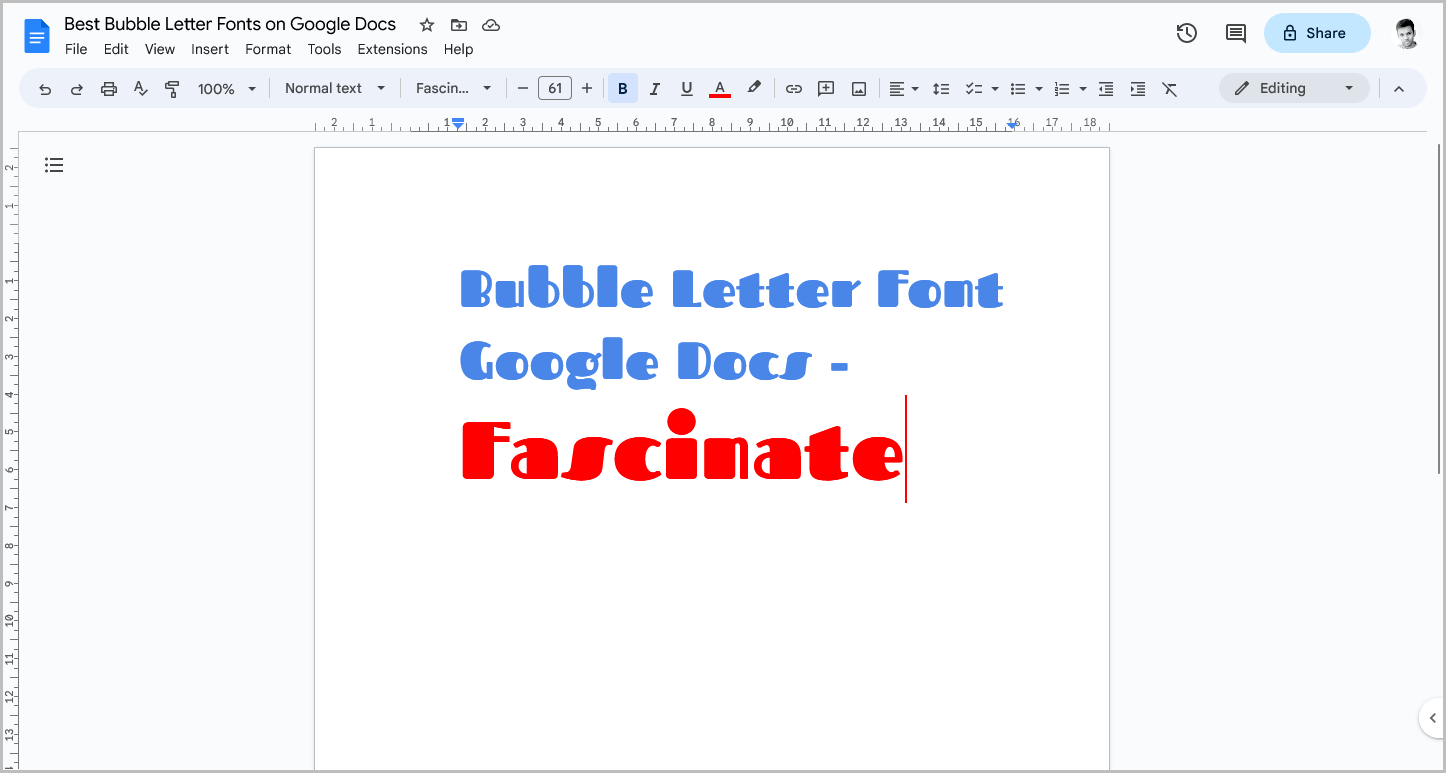Open the highlight color tool
This screenshot has width=1446, height=773.
pyautogui.click(x=754, y=88)
